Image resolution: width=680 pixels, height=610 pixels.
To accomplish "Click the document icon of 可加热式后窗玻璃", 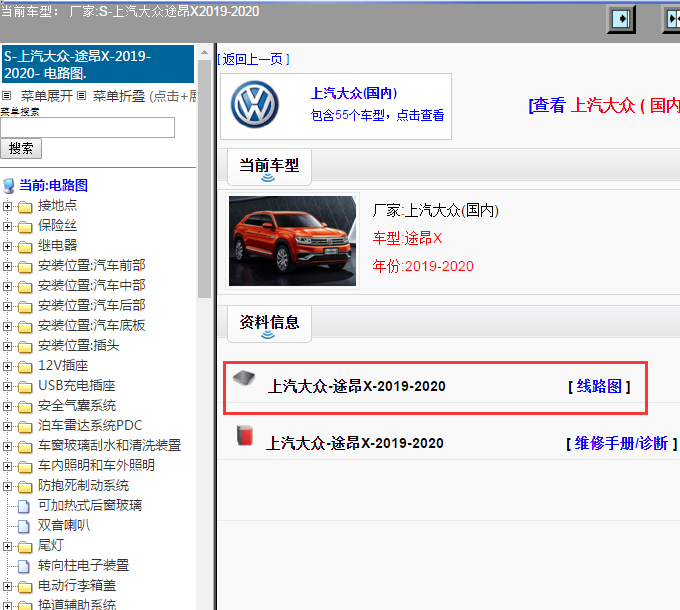I will pos(24,506).
